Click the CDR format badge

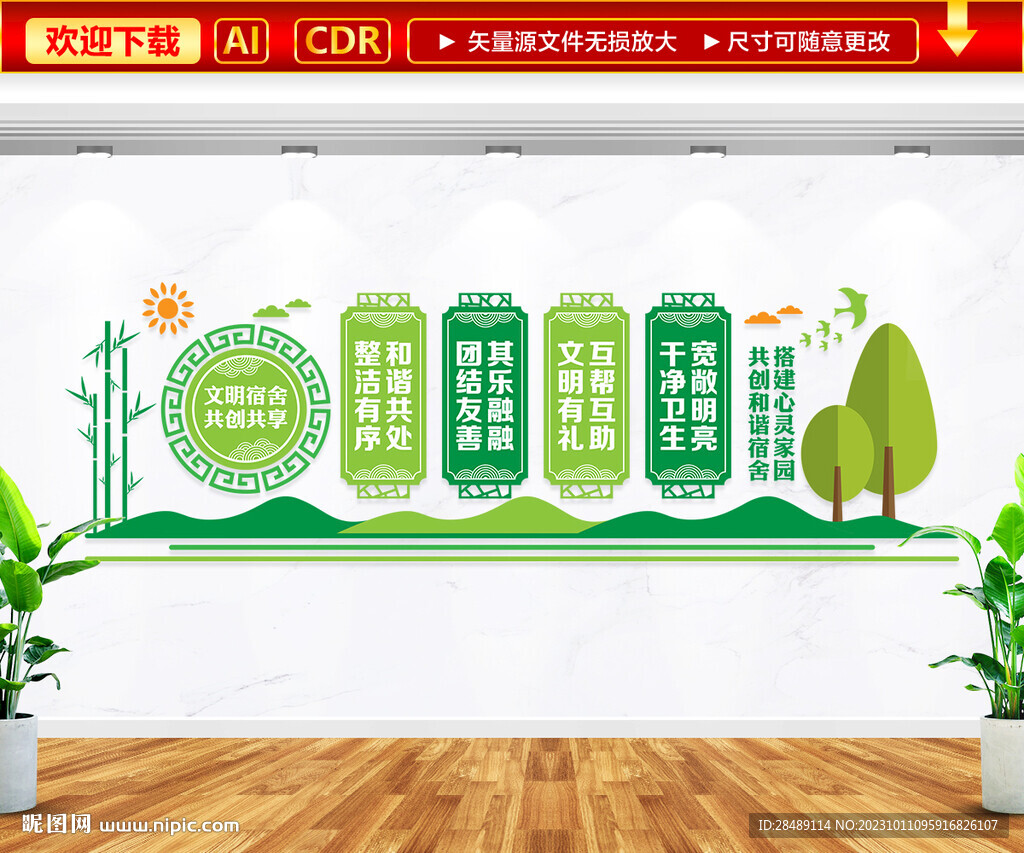pyautogui.click(x=343, y=41)
